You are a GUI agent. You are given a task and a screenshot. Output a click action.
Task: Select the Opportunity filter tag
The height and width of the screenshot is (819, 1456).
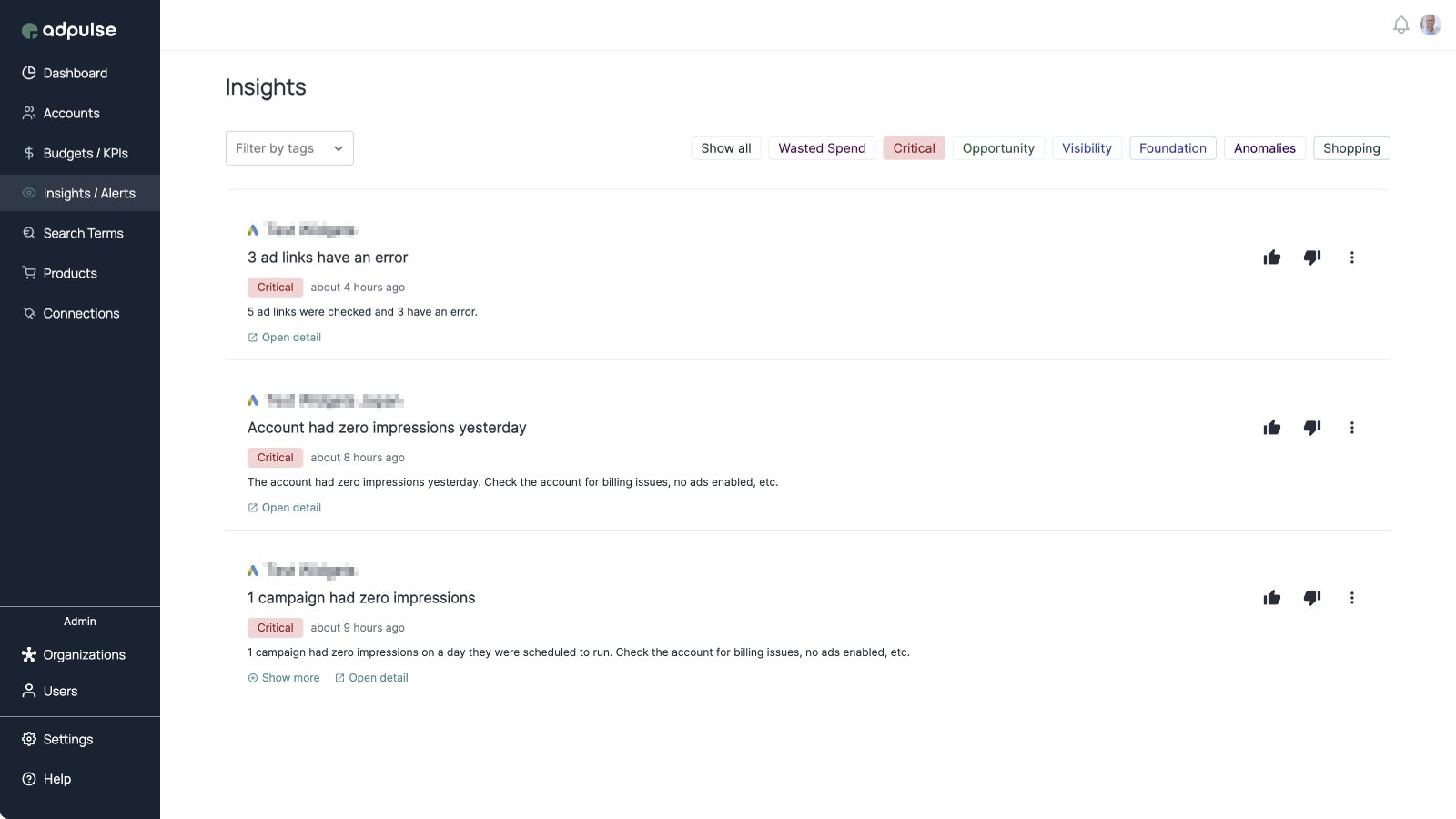coord(998,148)
